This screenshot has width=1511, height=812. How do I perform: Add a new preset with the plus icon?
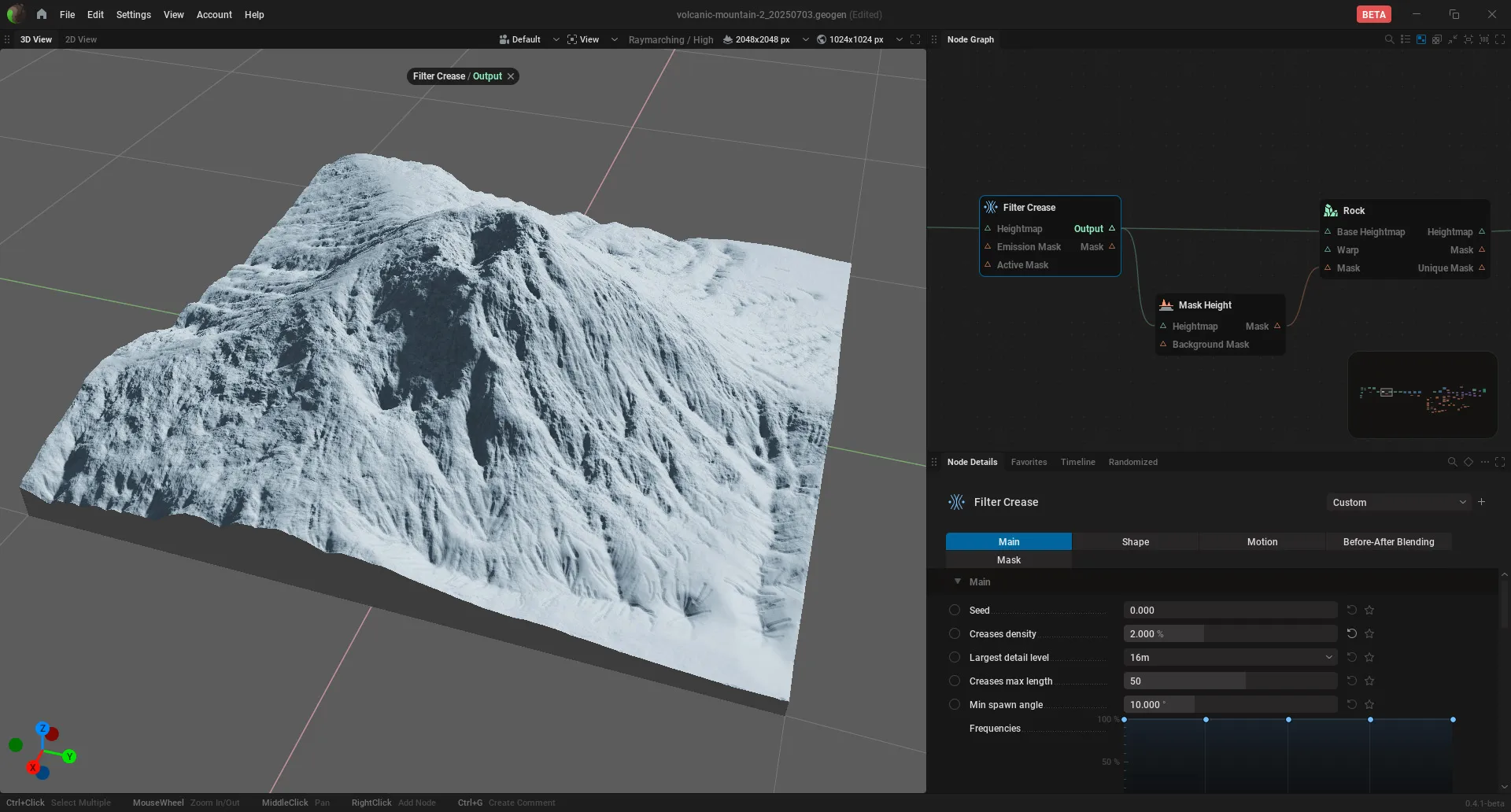tap(1481, 502)
